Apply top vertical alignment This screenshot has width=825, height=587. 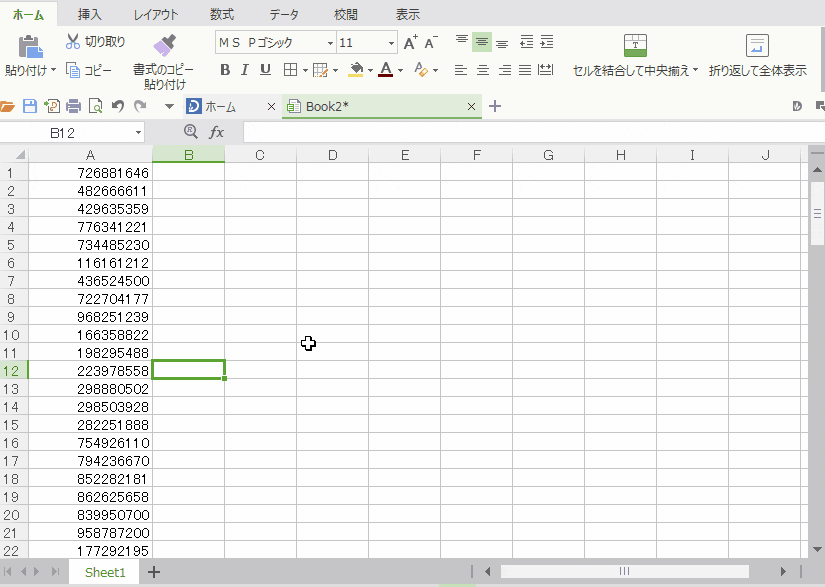coord(461,42)
